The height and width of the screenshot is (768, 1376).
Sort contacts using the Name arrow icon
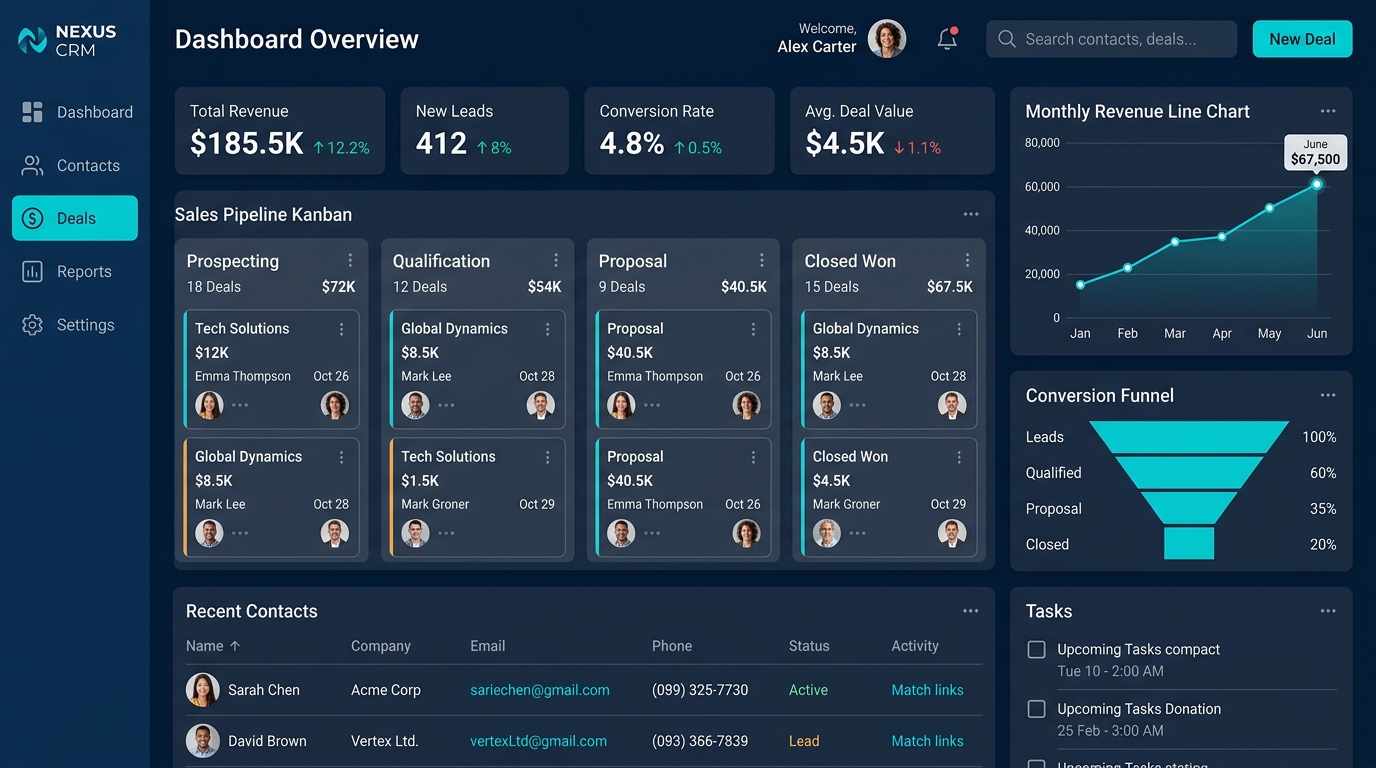235,646
